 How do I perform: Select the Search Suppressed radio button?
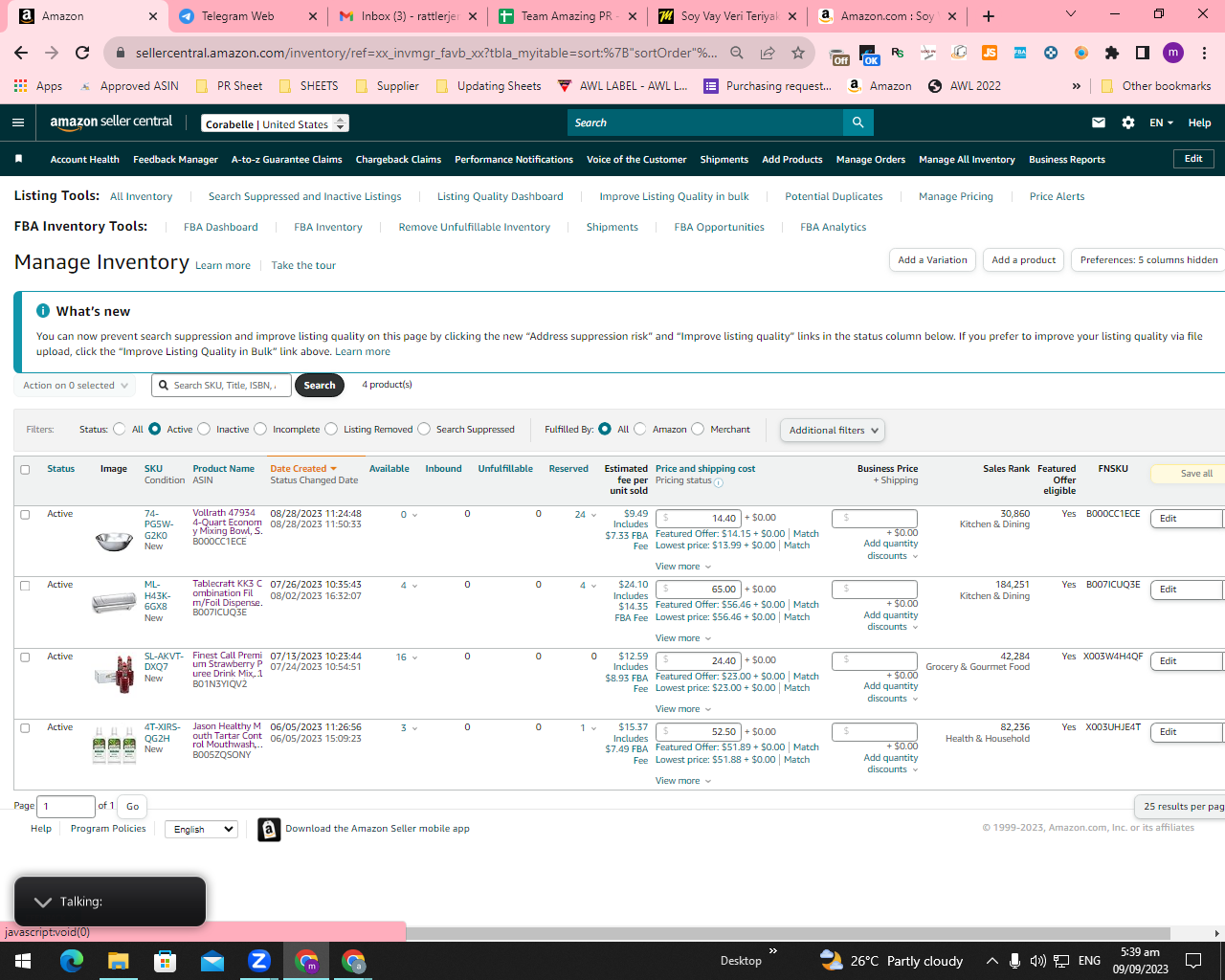[x=424, y=429]
